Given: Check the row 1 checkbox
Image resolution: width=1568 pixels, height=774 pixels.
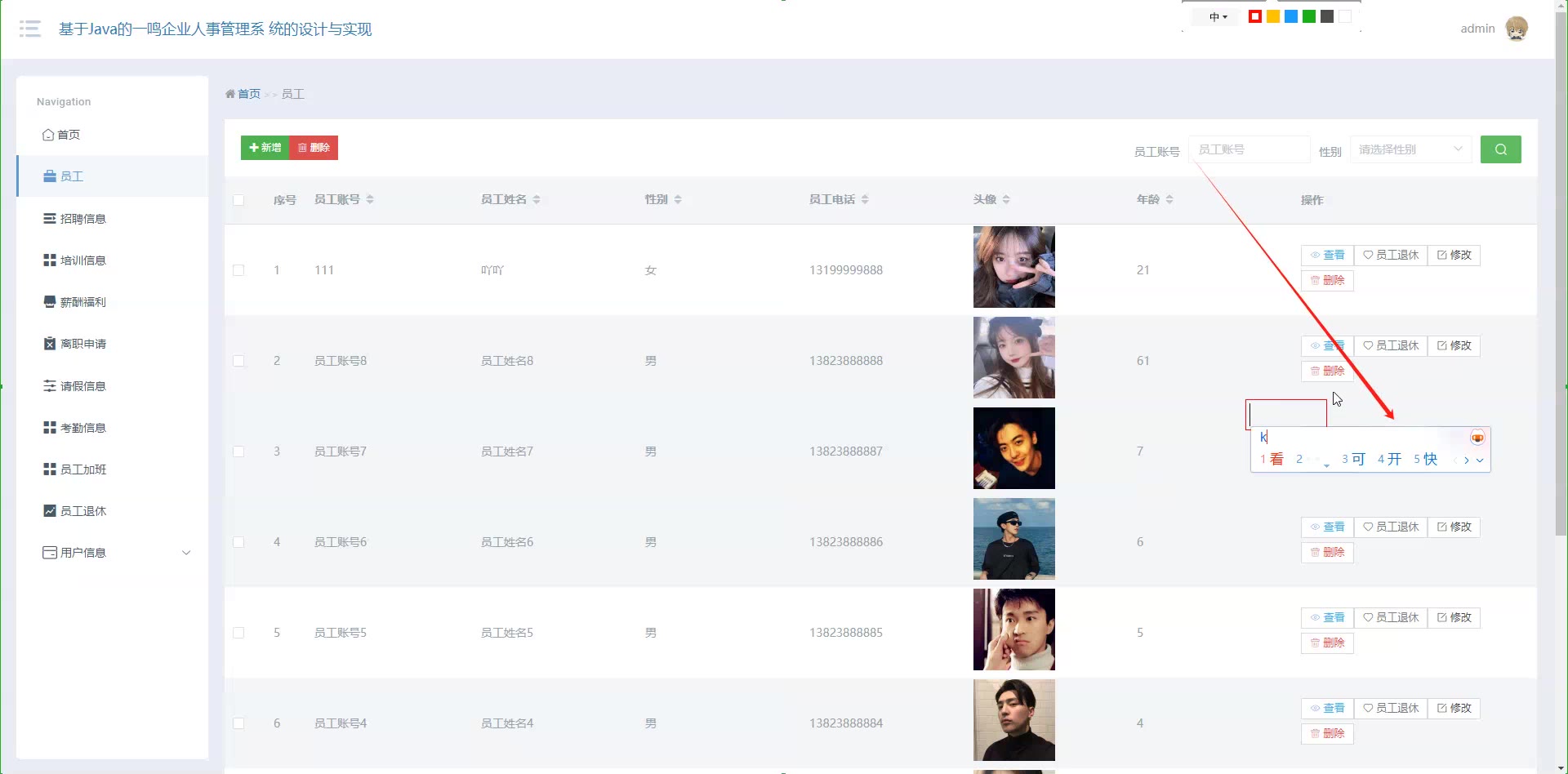Looking at the screenshot, I should click(x=238, y=270).
